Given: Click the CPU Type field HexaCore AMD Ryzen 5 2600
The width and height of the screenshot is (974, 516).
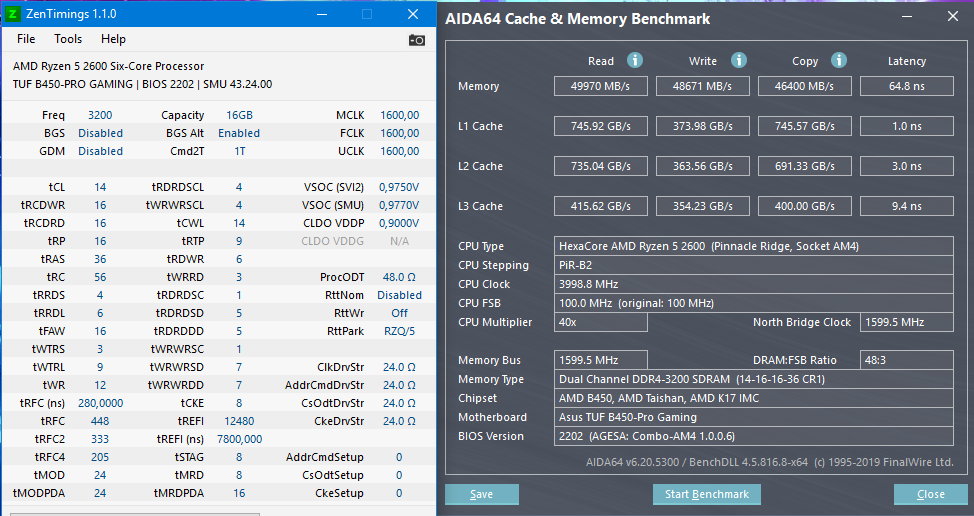Looking at the screenshot, I should pyautogui.click(x=753, y=247).
